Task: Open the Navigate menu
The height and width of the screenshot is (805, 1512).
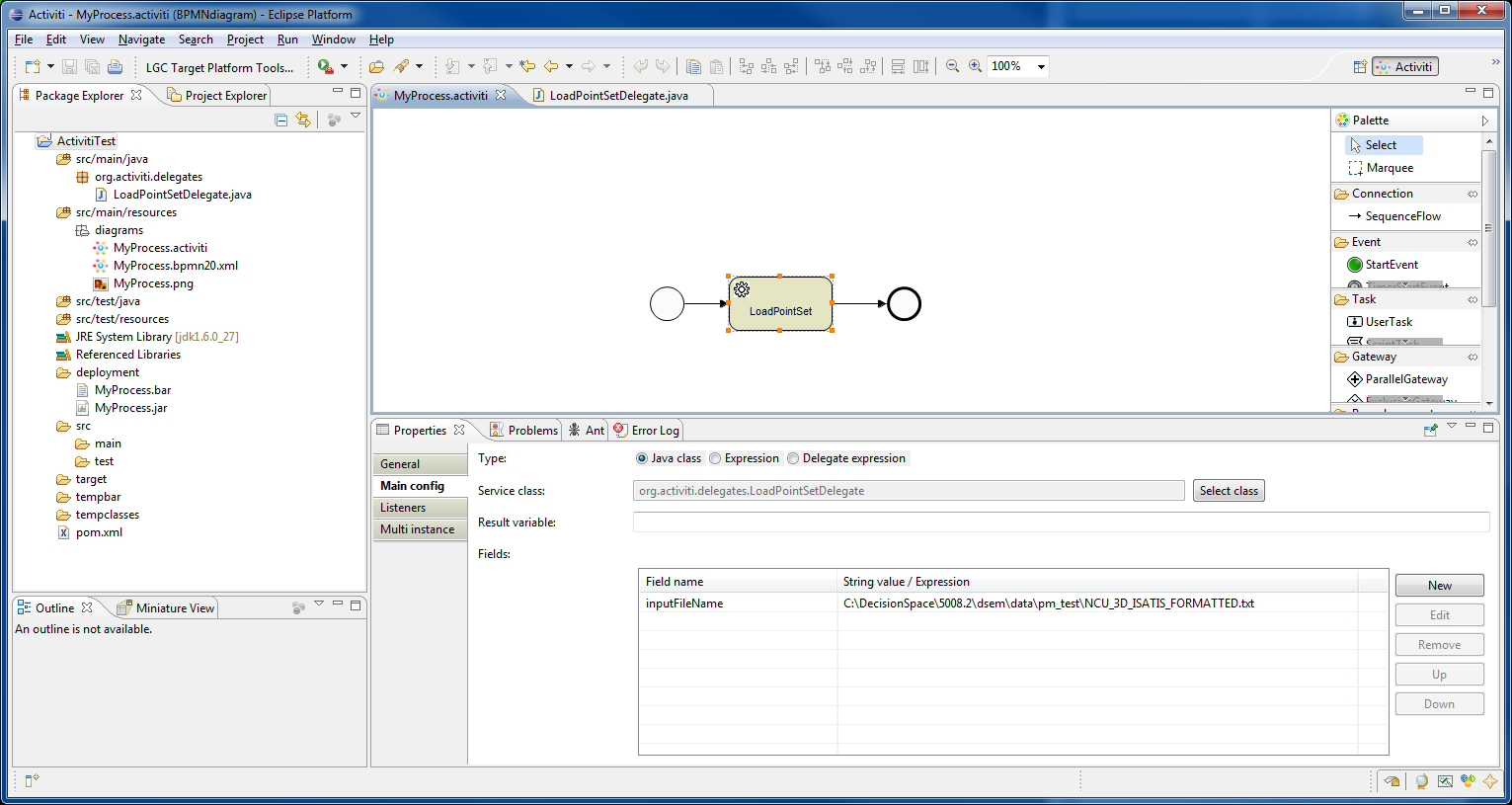Action: click(141, 40)
